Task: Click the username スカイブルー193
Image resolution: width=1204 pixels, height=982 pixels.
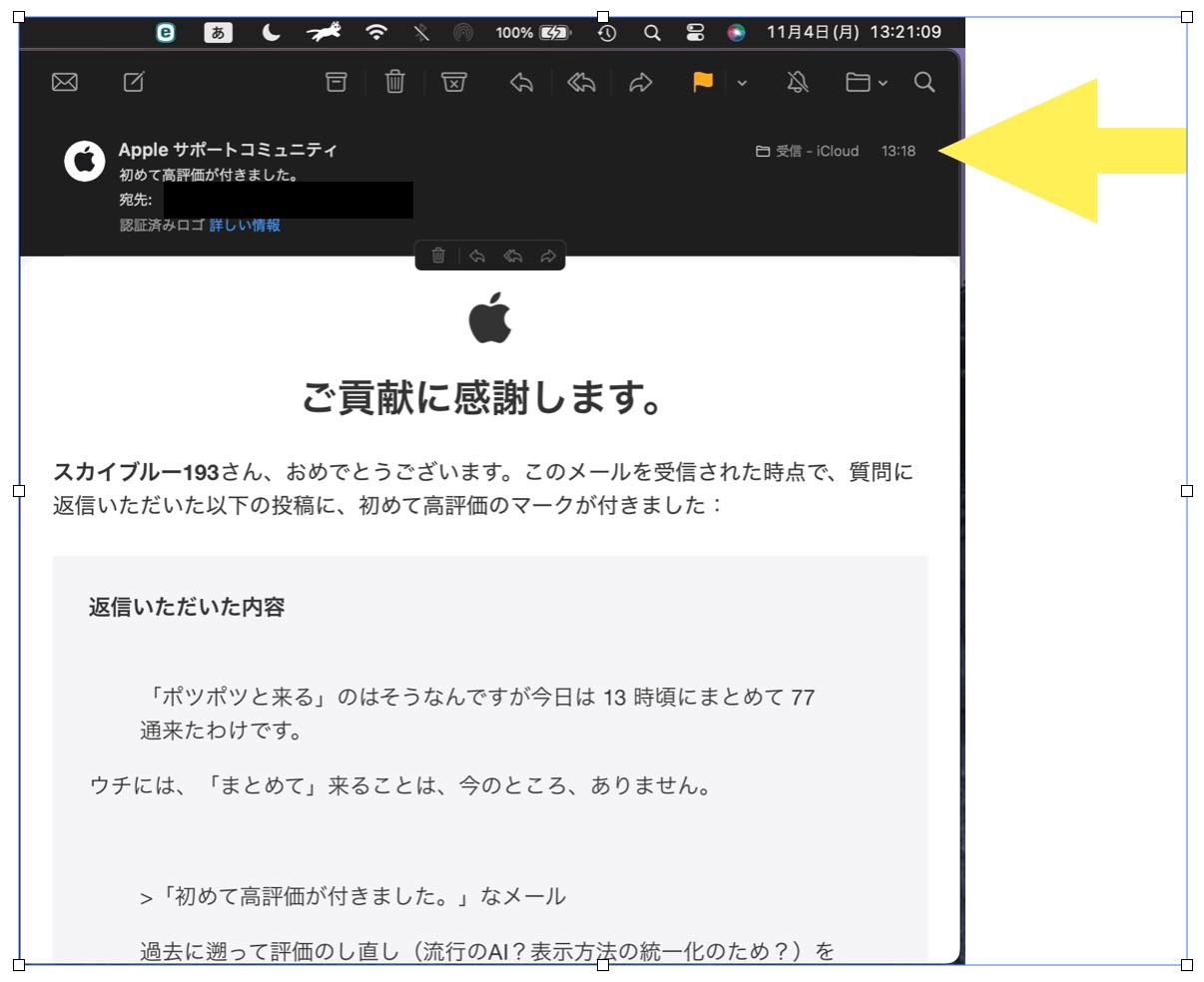Action: click(136, 471)
